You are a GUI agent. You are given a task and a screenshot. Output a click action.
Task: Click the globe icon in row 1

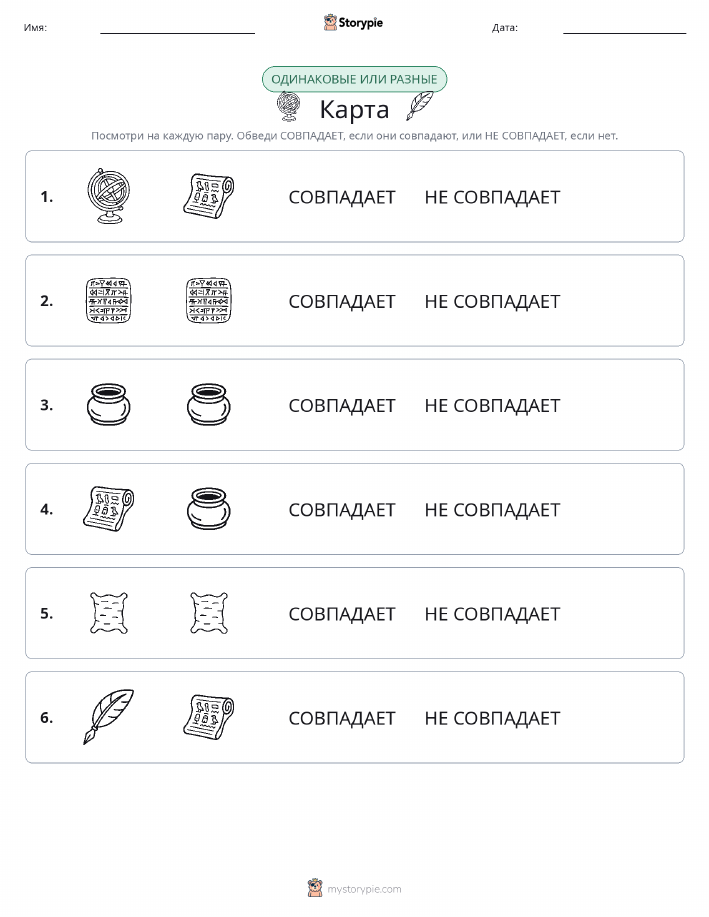click(108, 196)
